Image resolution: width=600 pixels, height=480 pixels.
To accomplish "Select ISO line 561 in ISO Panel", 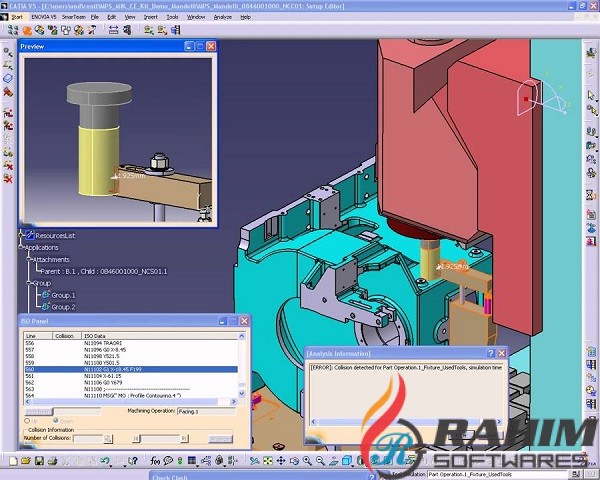I will point(131,376).
